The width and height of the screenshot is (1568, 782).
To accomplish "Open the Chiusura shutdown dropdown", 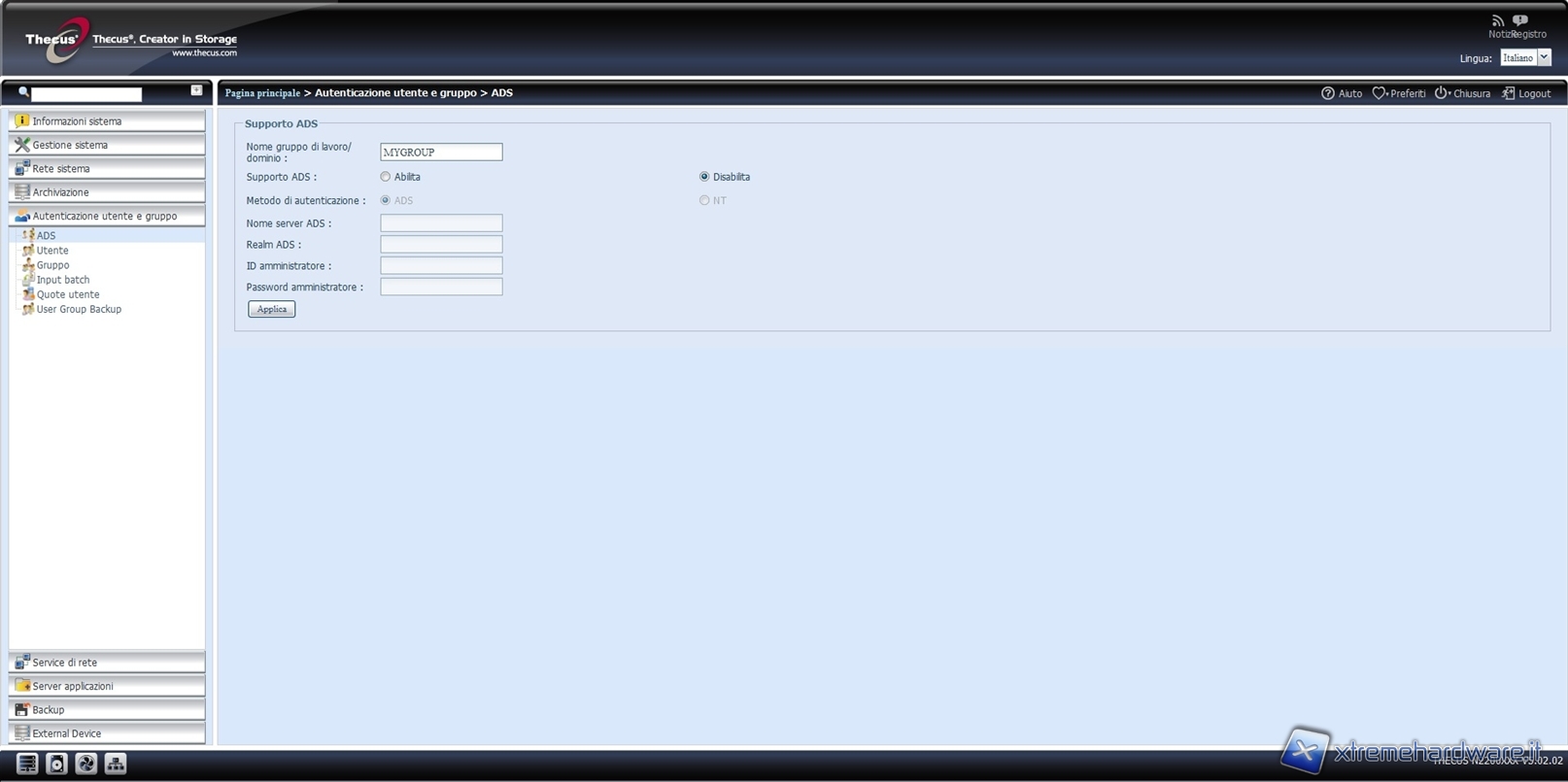I will pos(1462,93).
